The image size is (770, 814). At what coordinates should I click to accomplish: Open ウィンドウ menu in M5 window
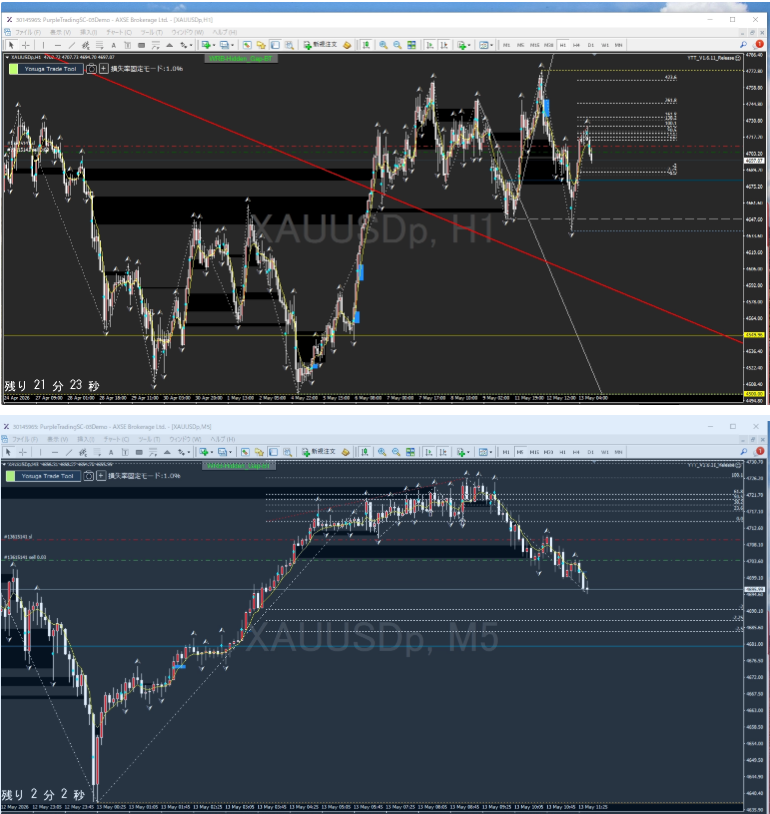click(186, 439)
